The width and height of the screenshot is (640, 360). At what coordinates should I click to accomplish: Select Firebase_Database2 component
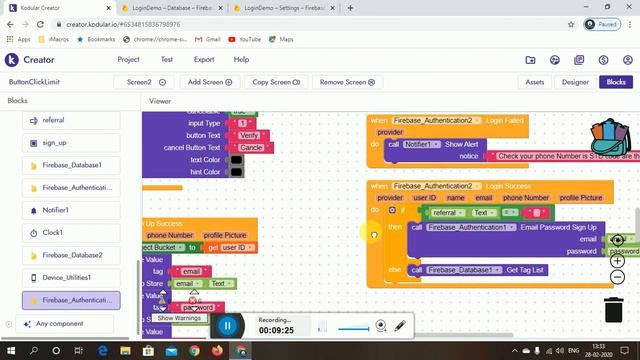click(x=71, y=255)
